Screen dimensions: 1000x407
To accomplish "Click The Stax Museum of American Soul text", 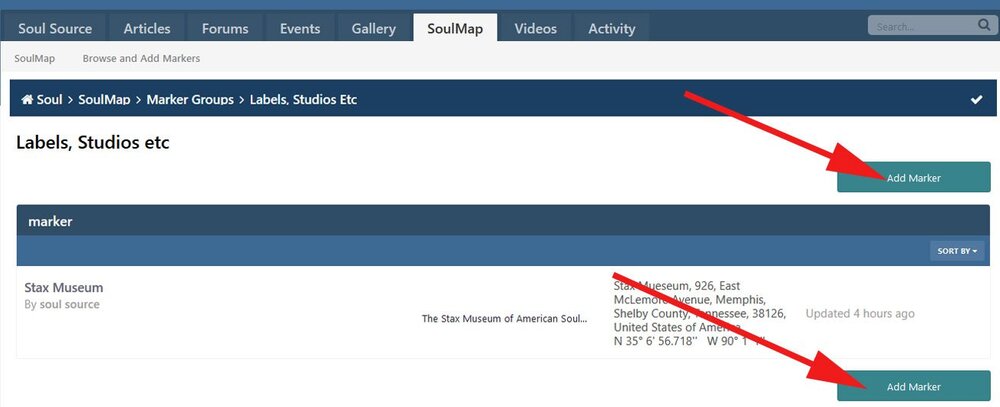I will pos(504,318).
